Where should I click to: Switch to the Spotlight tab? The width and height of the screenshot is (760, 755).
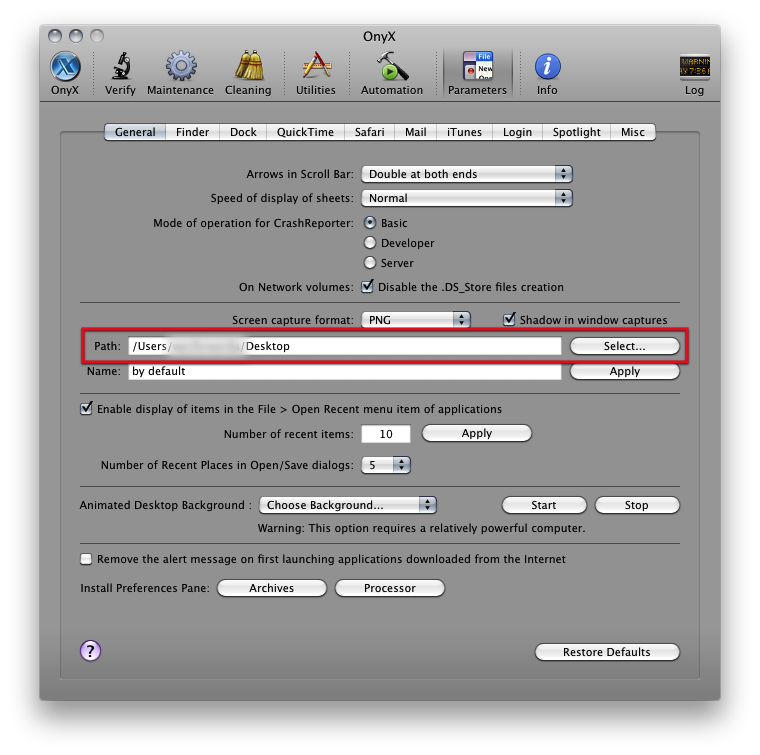576,132
